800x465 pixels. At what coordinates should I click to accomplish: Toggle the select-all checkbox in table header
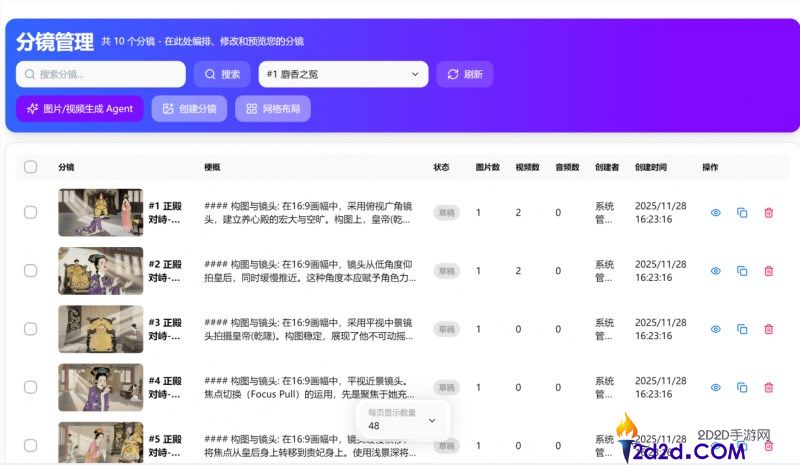31,167
